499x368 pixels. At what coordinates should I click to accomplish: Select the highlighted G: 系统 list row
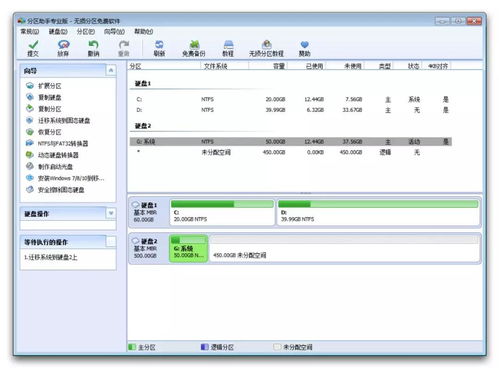point(290,142)
